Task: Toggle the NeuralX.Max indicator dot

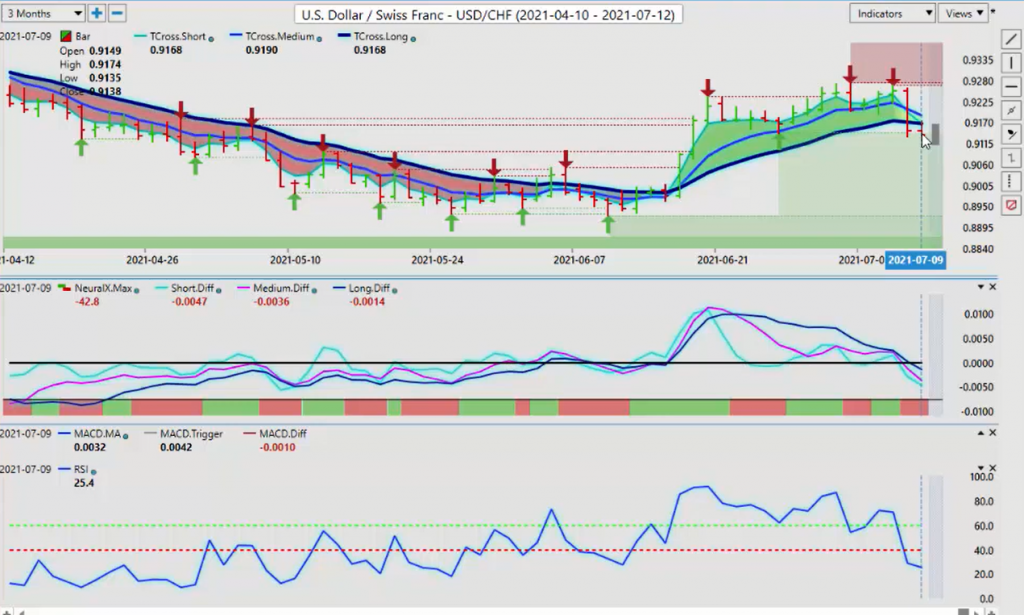Action: point(136,291)
